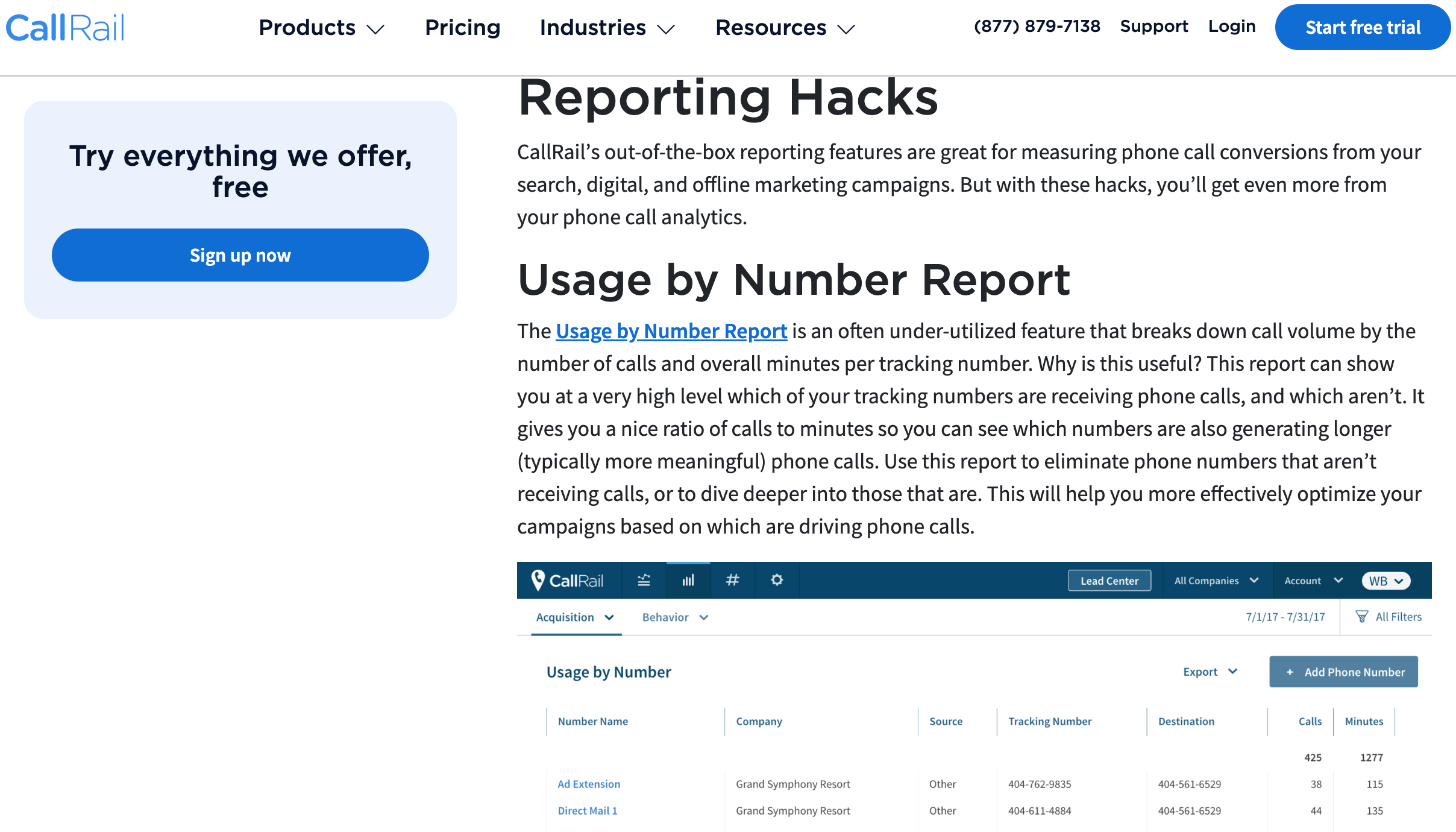Click the filter sliders icon

point(644,580)
